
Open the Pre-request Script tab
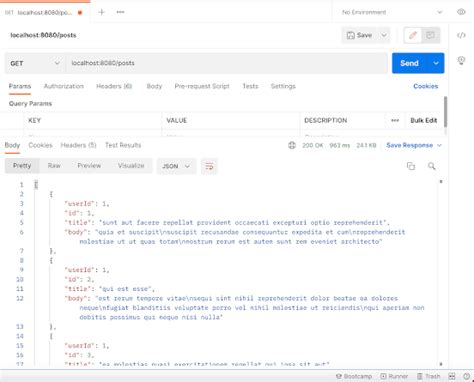click(x=202, y=86)
